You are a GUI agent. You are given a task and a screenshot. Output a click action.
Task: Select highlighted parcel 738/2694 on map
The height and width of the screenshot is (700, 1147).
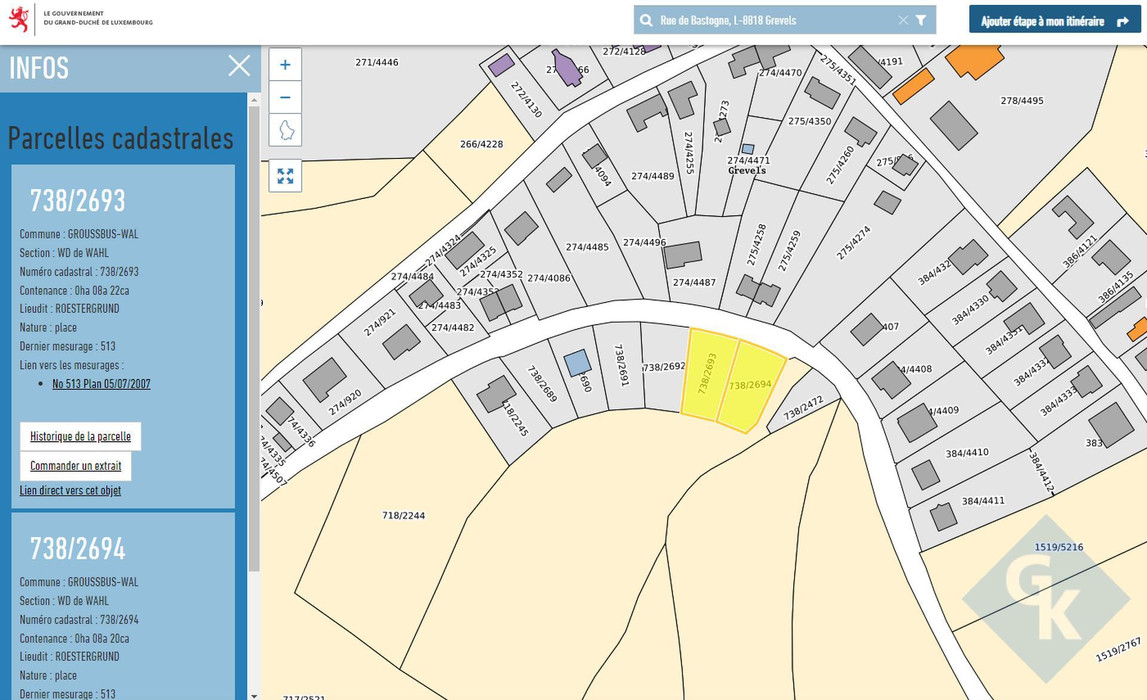coord(752,385)
